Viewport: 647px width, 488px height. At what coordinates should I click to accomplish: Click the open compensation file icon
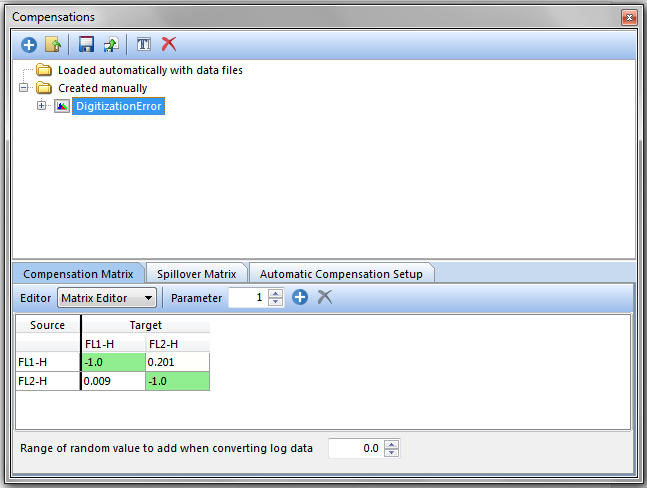pyautogui.click(x=53, y=44)
